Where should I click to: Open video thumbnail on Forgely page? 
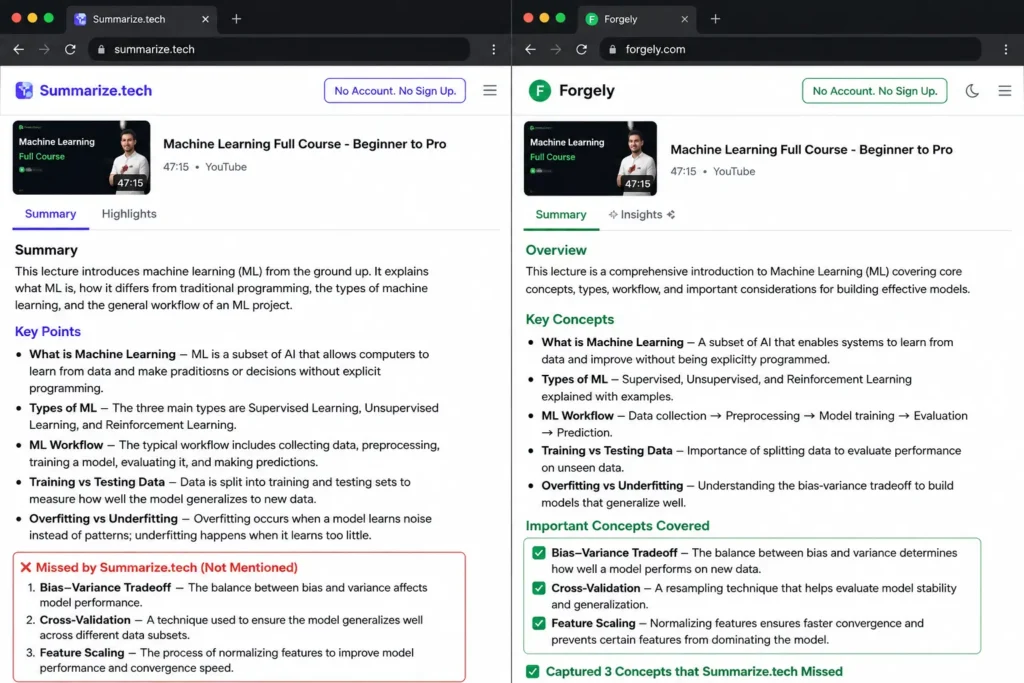click(590, 159)
